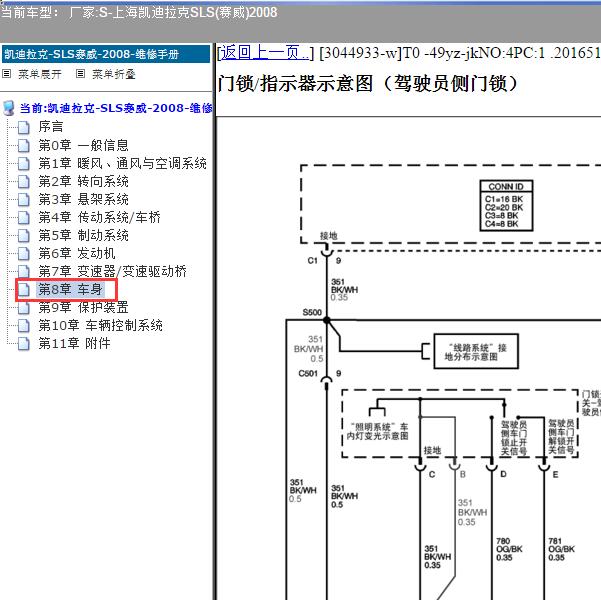Image resolution: width=601 pixels, height=600 pixels.
Task: Expand all menus with 菜单展开
Action: tap(39, 74)
